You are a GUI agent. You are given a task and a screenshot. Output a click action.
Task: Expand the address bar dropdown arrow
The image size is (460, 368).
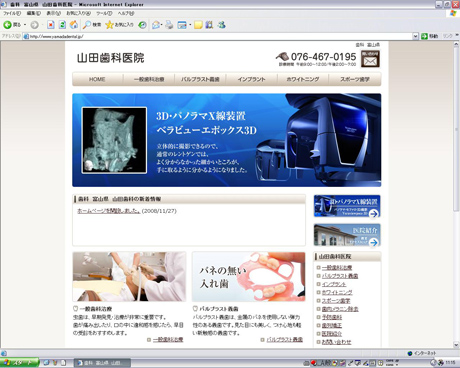415,36
